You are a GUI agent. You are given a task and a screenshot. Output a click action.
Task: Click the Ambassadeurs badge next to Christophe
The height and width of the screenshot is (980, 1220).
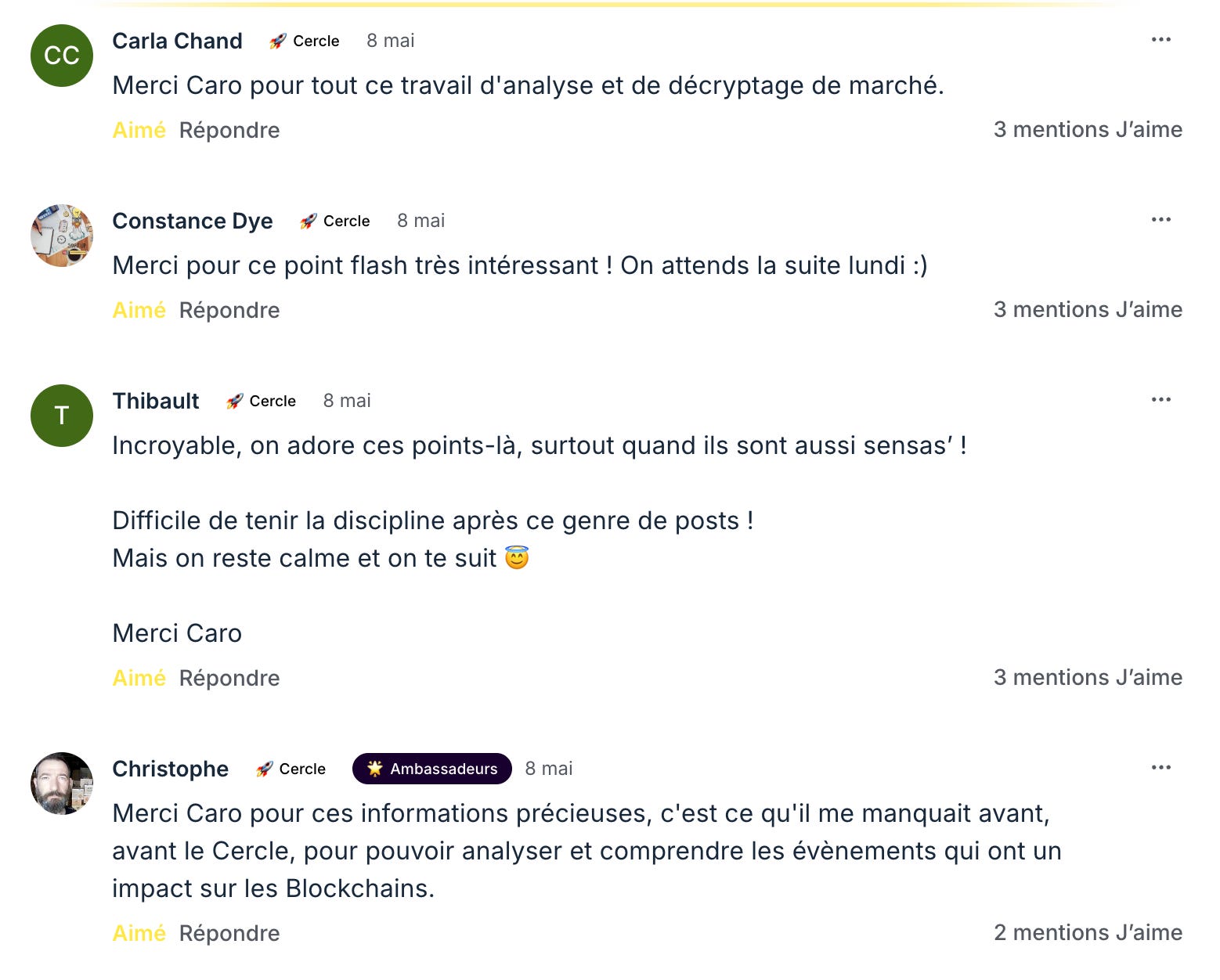[432, 769]
